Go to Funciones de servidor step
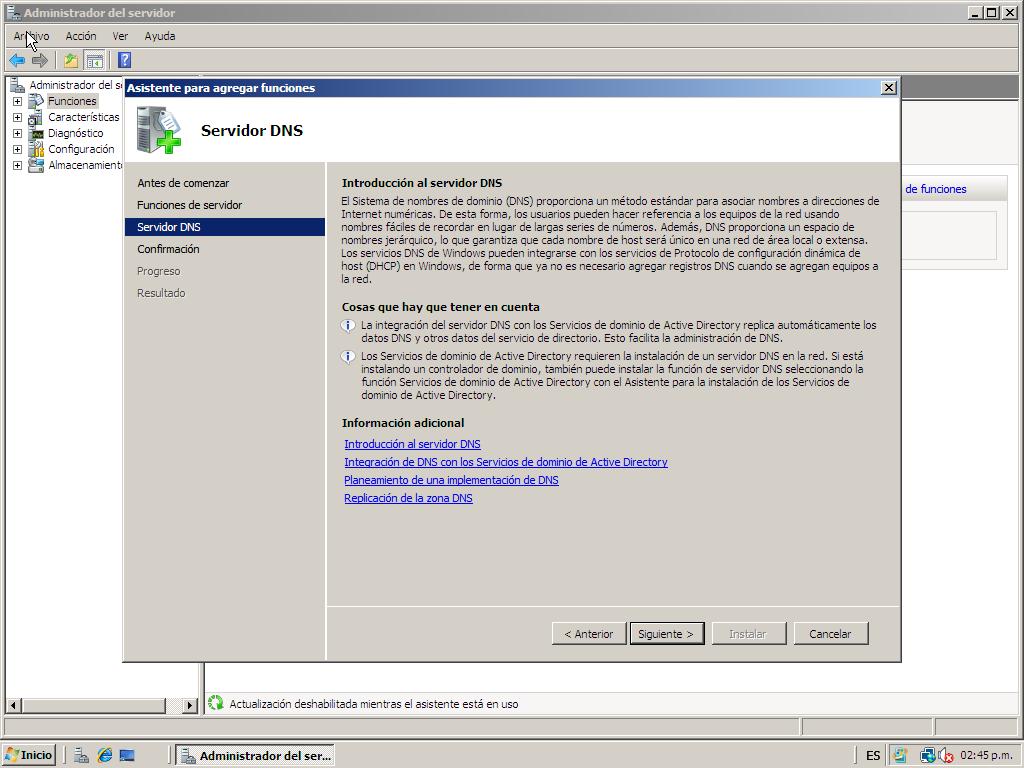This screenshot has height=768, width=1024. coord(189,205)
